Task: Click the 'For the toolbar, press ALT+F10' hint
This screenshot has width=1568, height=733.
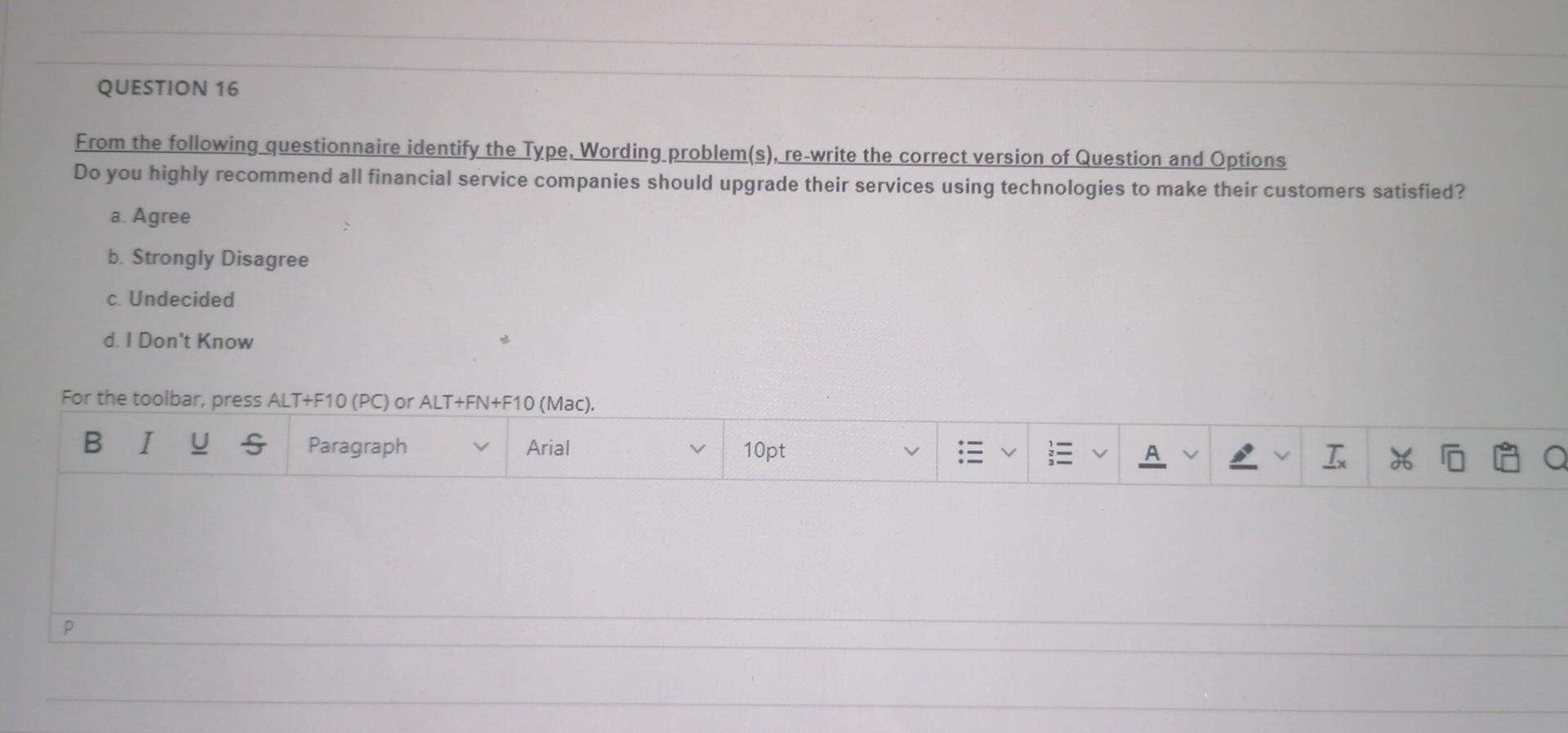Action: [328, 400]
